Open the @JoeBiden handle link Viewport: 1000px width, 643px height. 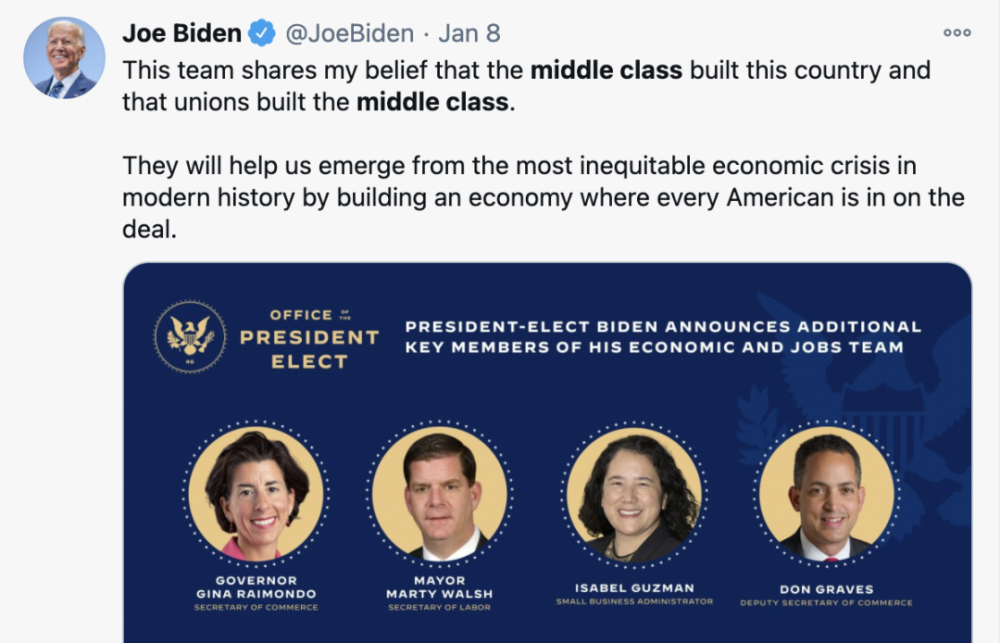[350, 34]
